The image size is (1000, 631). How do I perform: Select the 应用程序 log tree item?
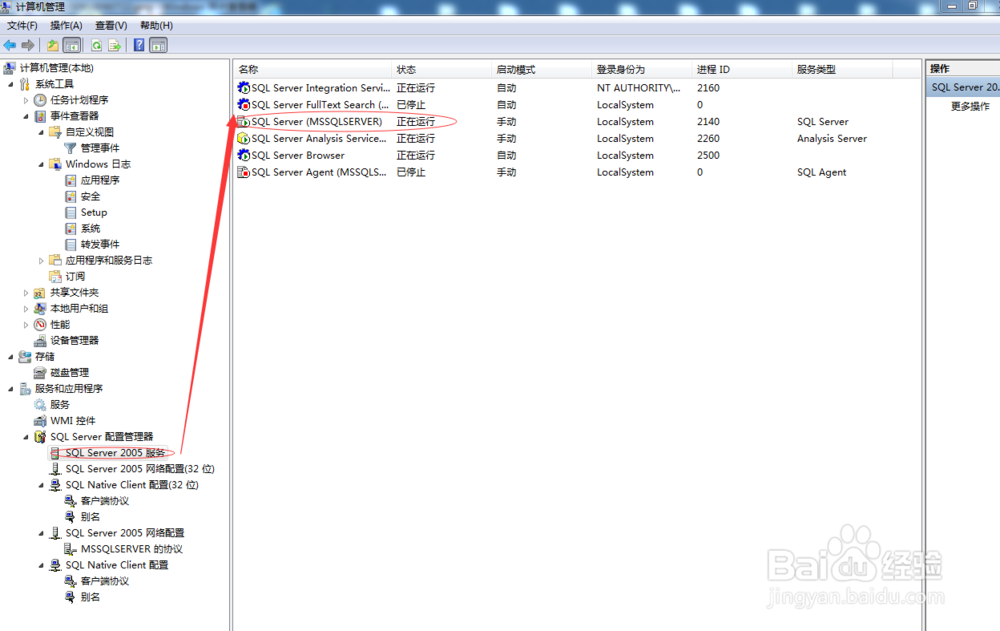(x=99, y=181)
